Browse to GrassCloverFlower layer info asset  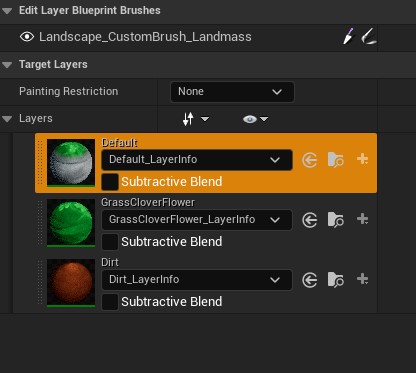point(336,220)
